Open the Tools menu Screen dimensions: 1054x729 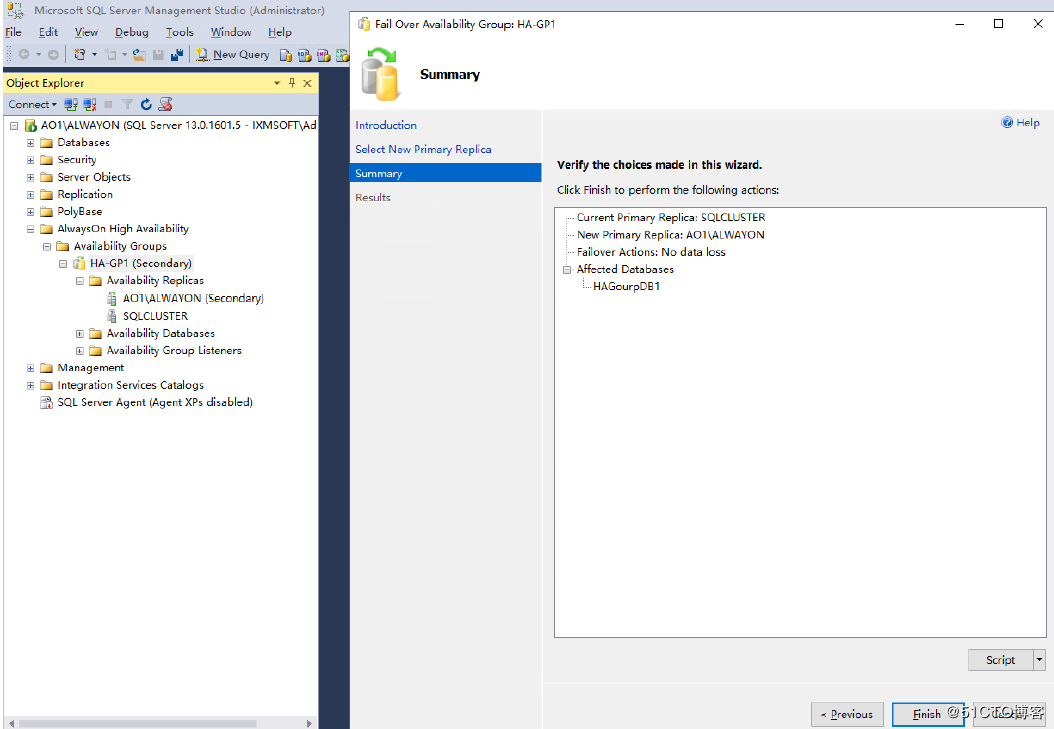pos(179,32)
